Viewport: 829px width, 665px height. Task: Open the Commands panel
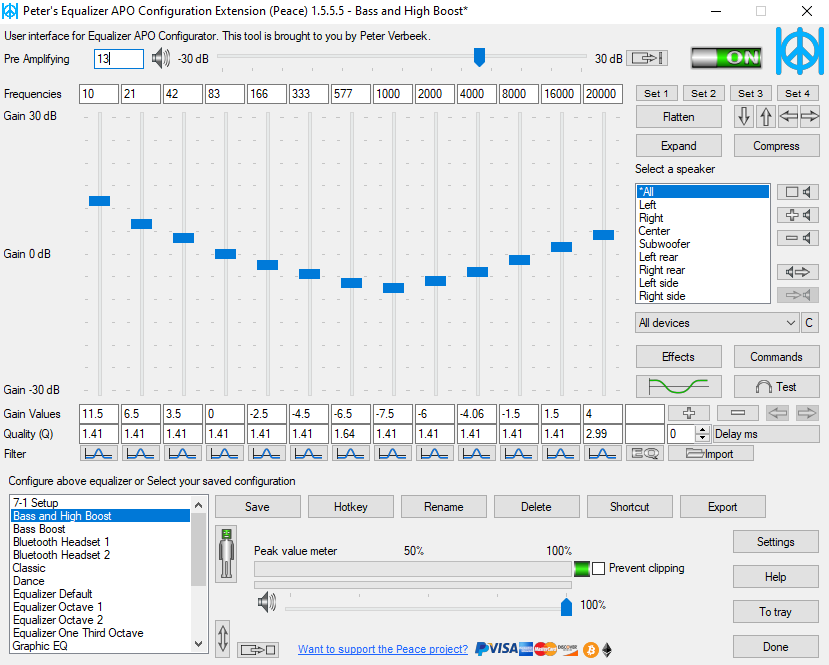pyautogui.click(x=777, y=357)
